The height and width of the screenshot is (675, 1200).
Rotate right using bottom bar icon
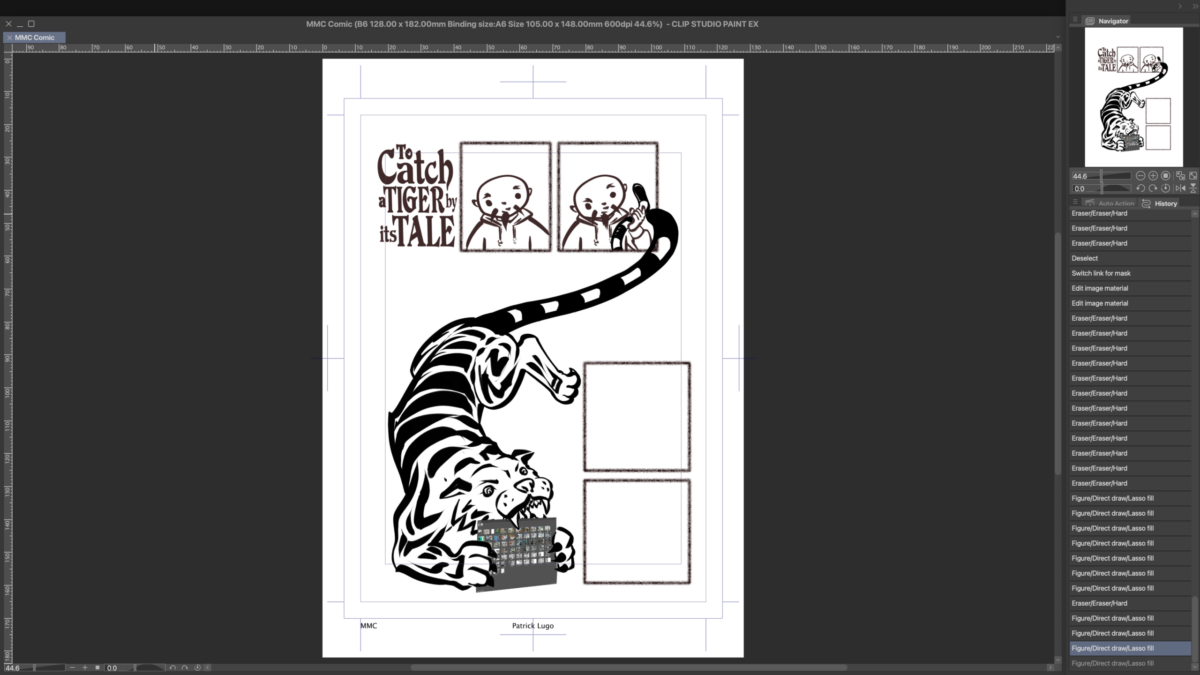185,667
